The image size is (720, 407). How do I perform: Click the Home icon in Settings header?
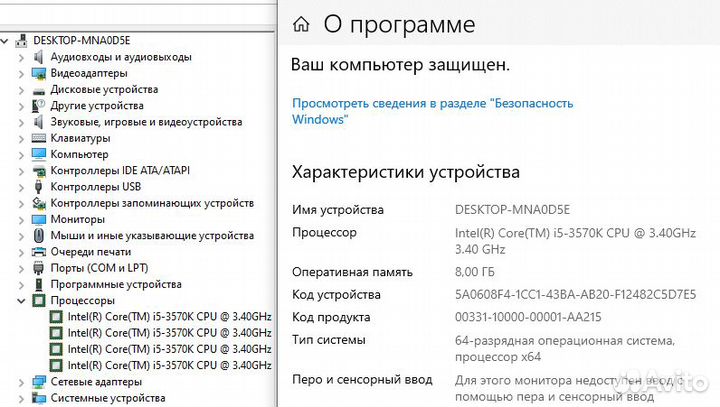pos(301,24)
